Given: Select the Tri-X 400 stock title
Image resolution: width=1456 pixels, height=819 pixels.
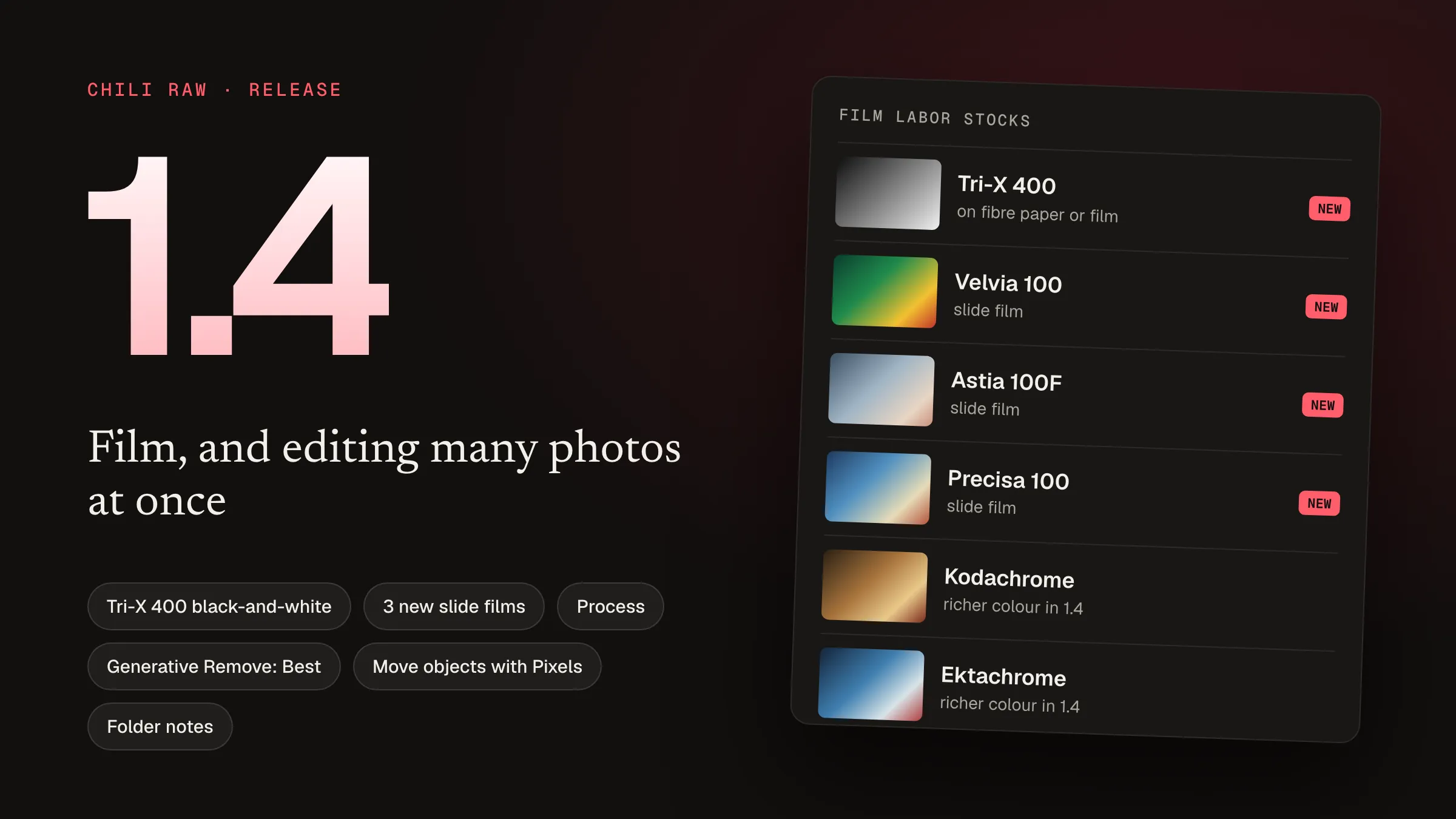Looking at the screenshot, I should (1007, 185).
